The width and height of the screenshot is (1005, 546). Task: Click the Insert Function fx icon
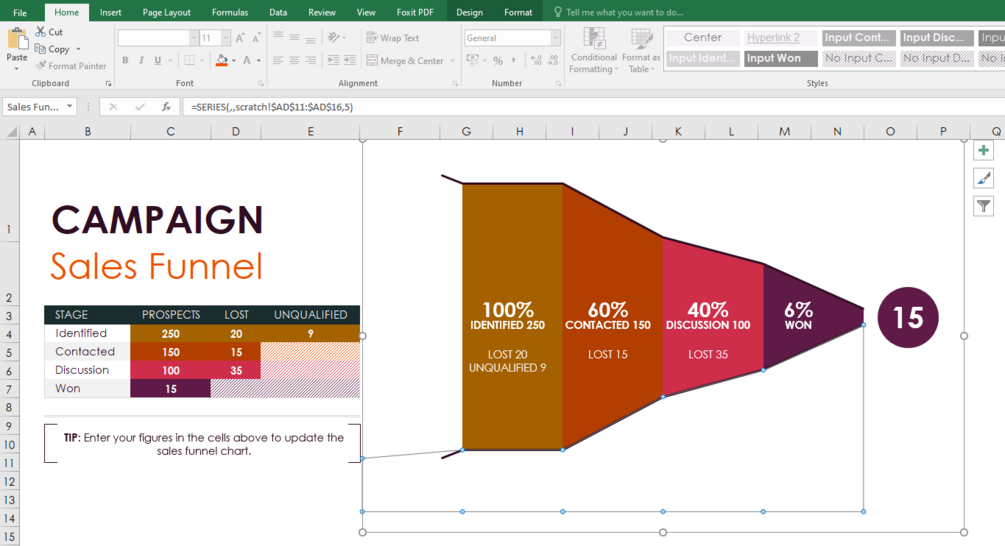tap(166, 107)
